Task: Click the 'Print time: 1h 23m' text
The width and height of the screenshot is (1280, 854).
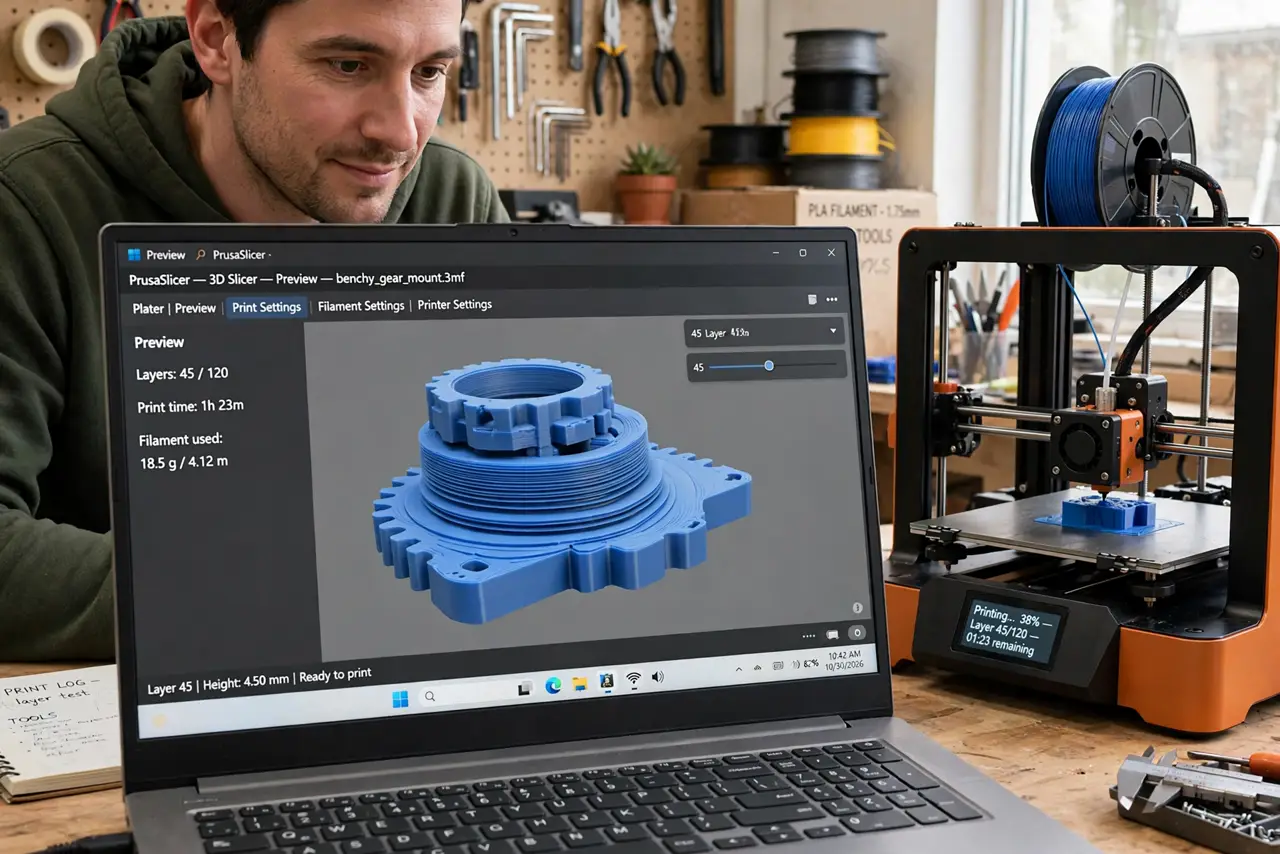Action: click(191, 407)
